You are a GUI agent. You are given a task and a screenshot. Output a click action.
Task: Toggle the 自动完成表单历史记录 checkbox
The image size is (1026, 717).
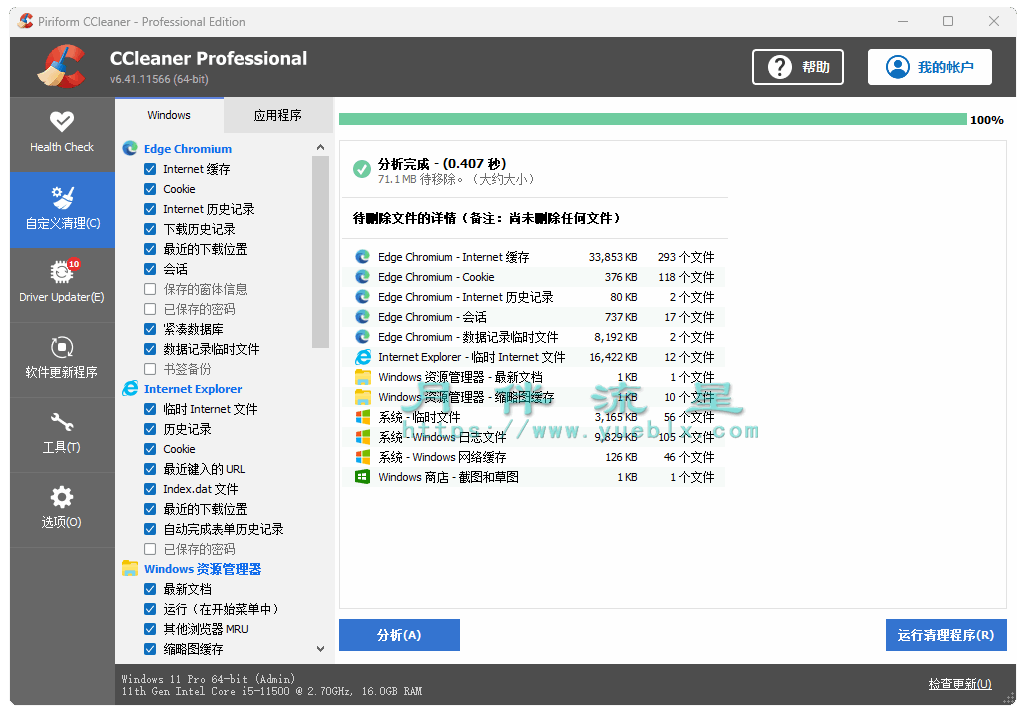click(150, 529)
